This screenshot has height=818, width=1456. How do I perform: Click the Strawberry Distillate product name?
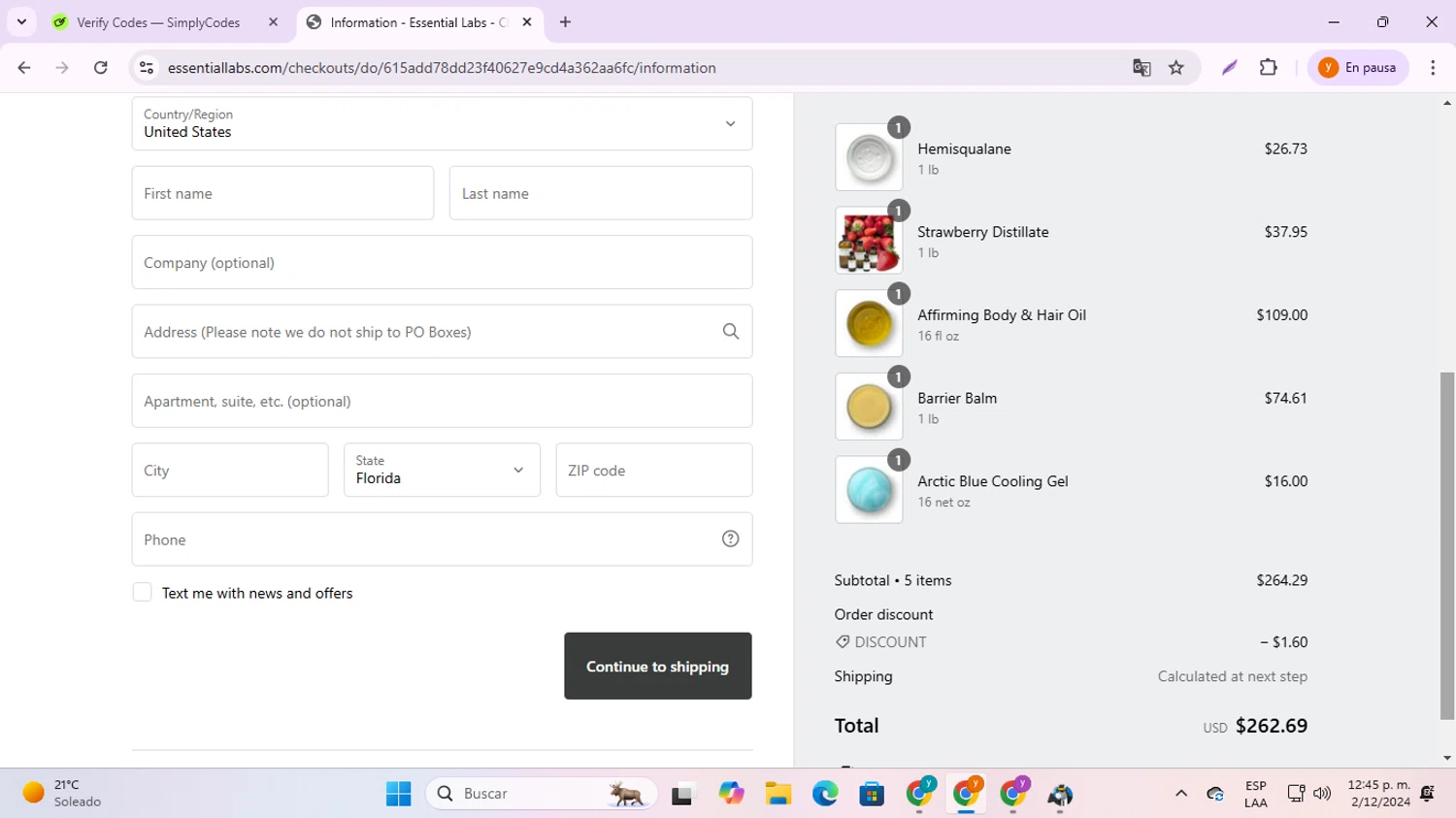click(983, 232)
